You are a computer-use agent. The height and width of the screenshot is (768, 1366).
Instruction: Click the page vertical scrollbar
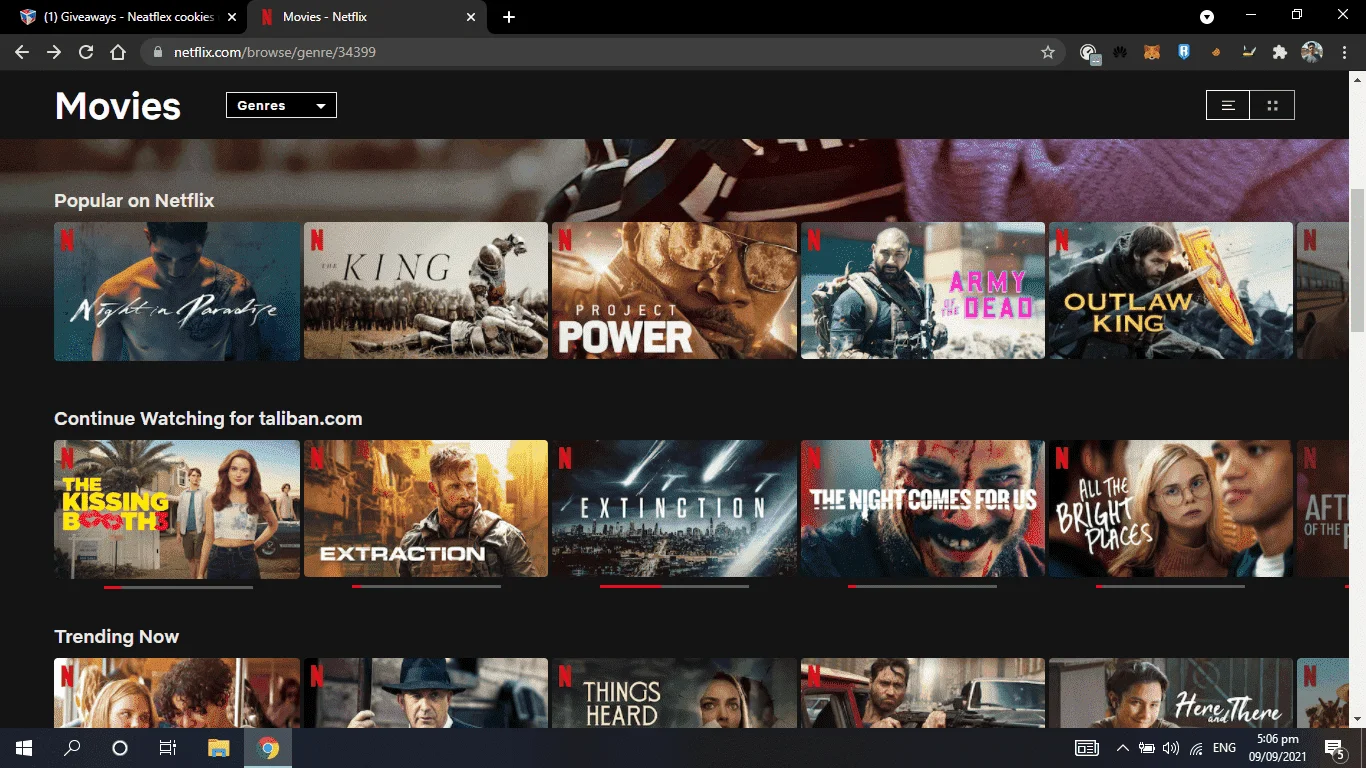(x=1357, y=260)
